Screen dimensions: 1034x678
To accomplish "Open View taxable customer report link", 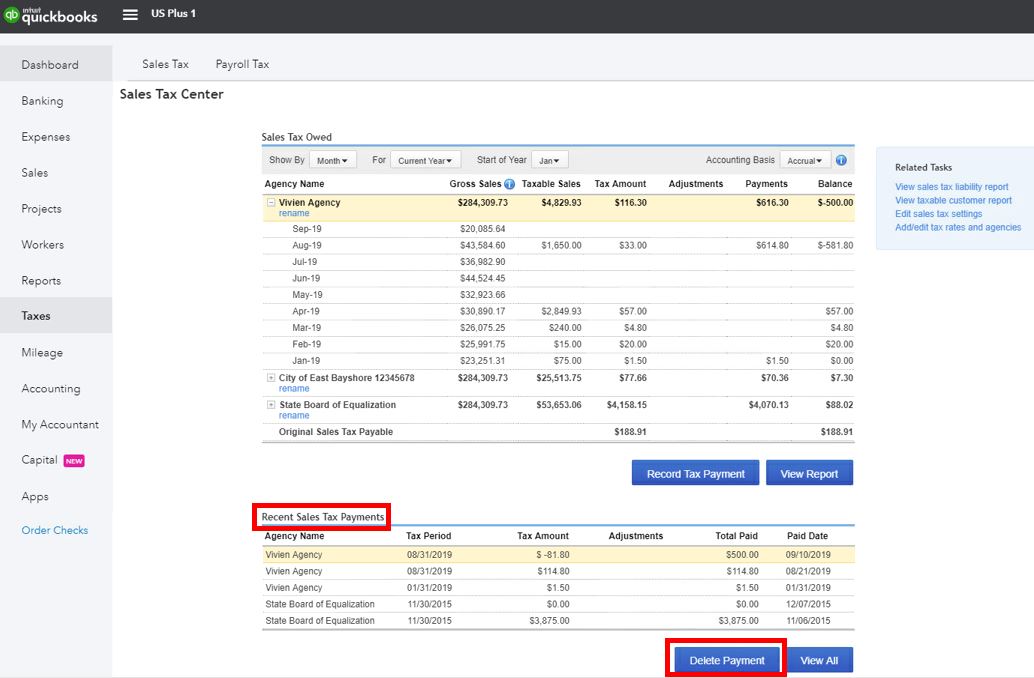I will (953, 200).
